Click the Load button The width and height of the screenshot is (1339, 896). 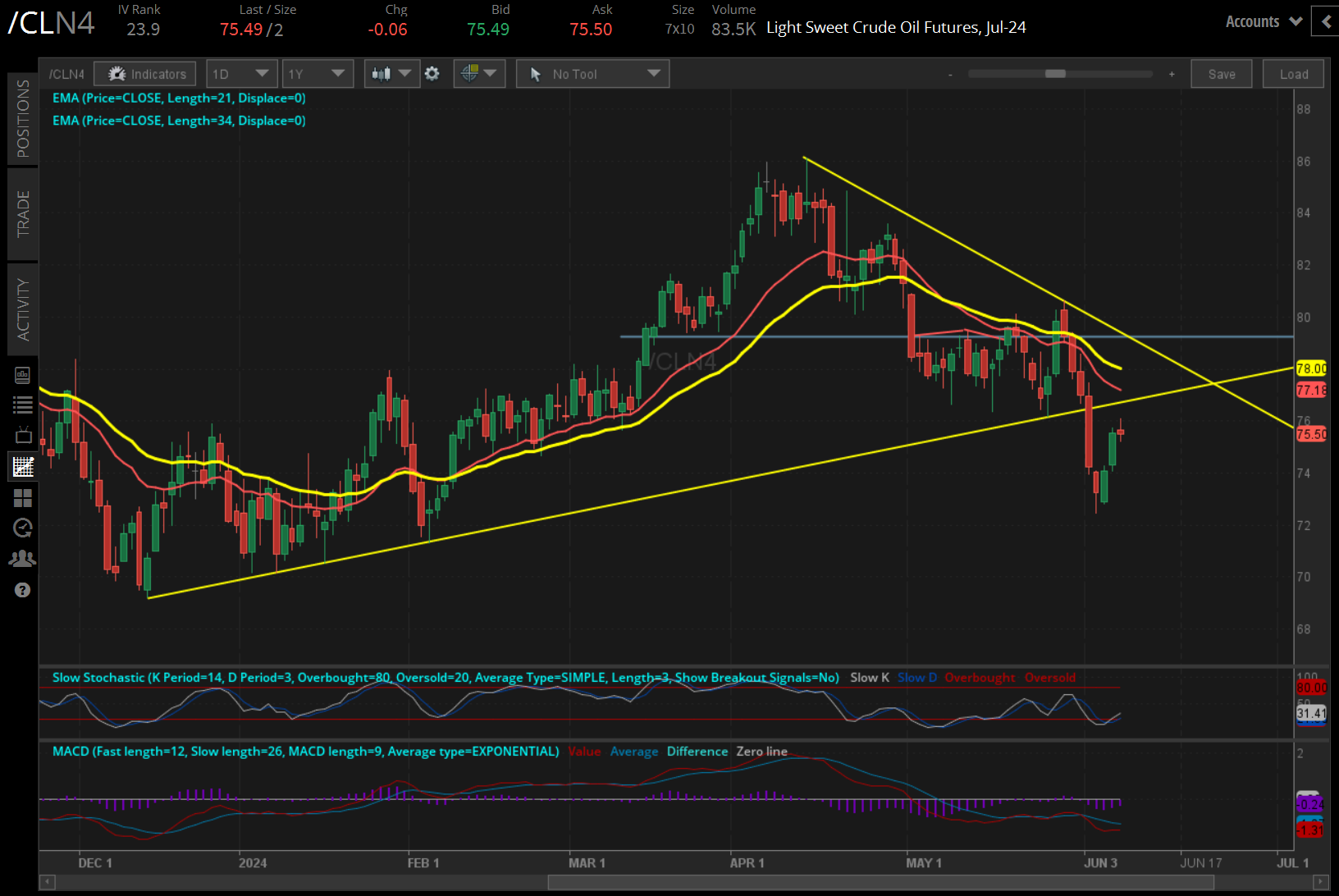[1294, 74]
